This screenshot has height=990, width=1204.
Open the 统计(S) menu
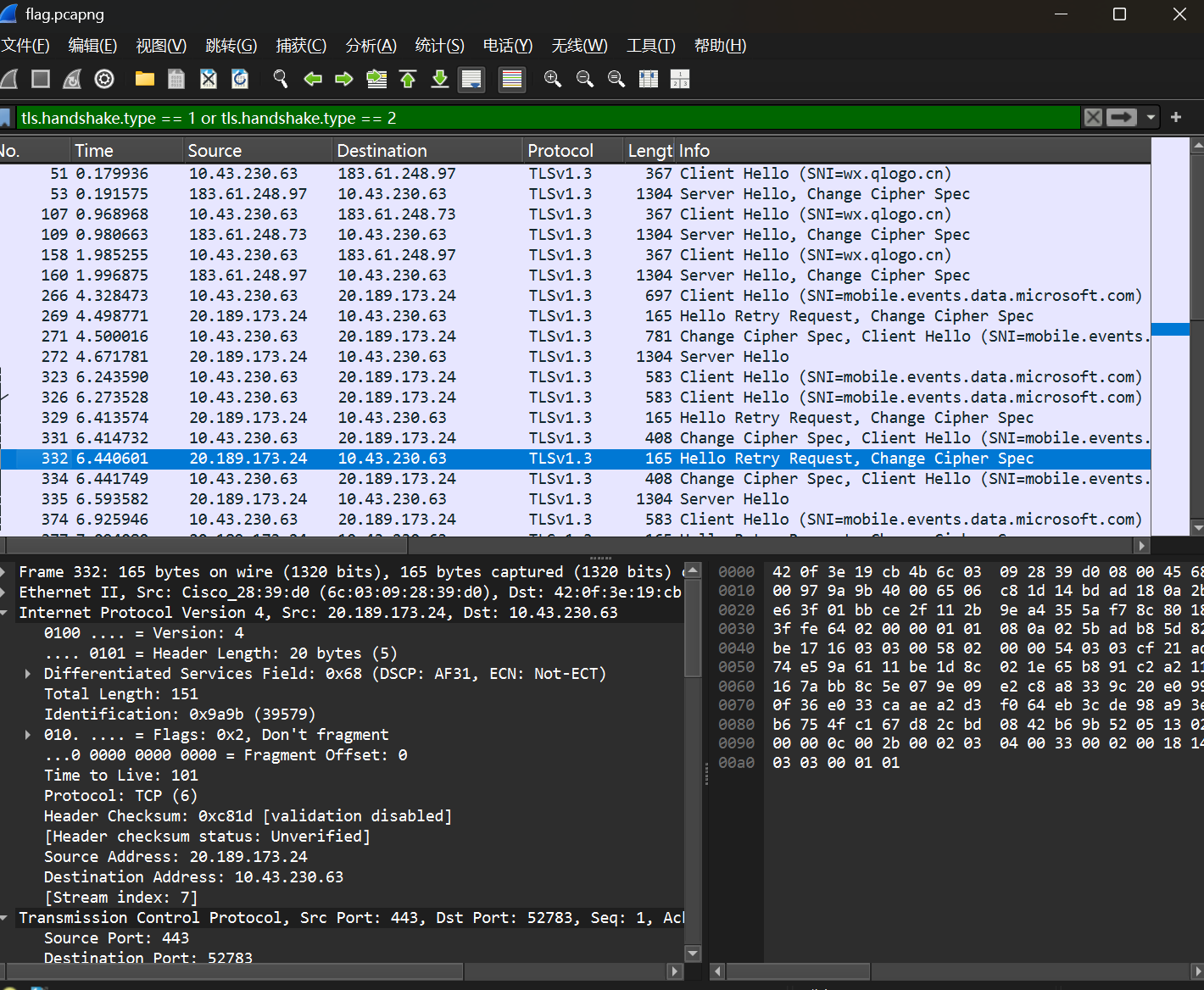[x=439, y=46]
